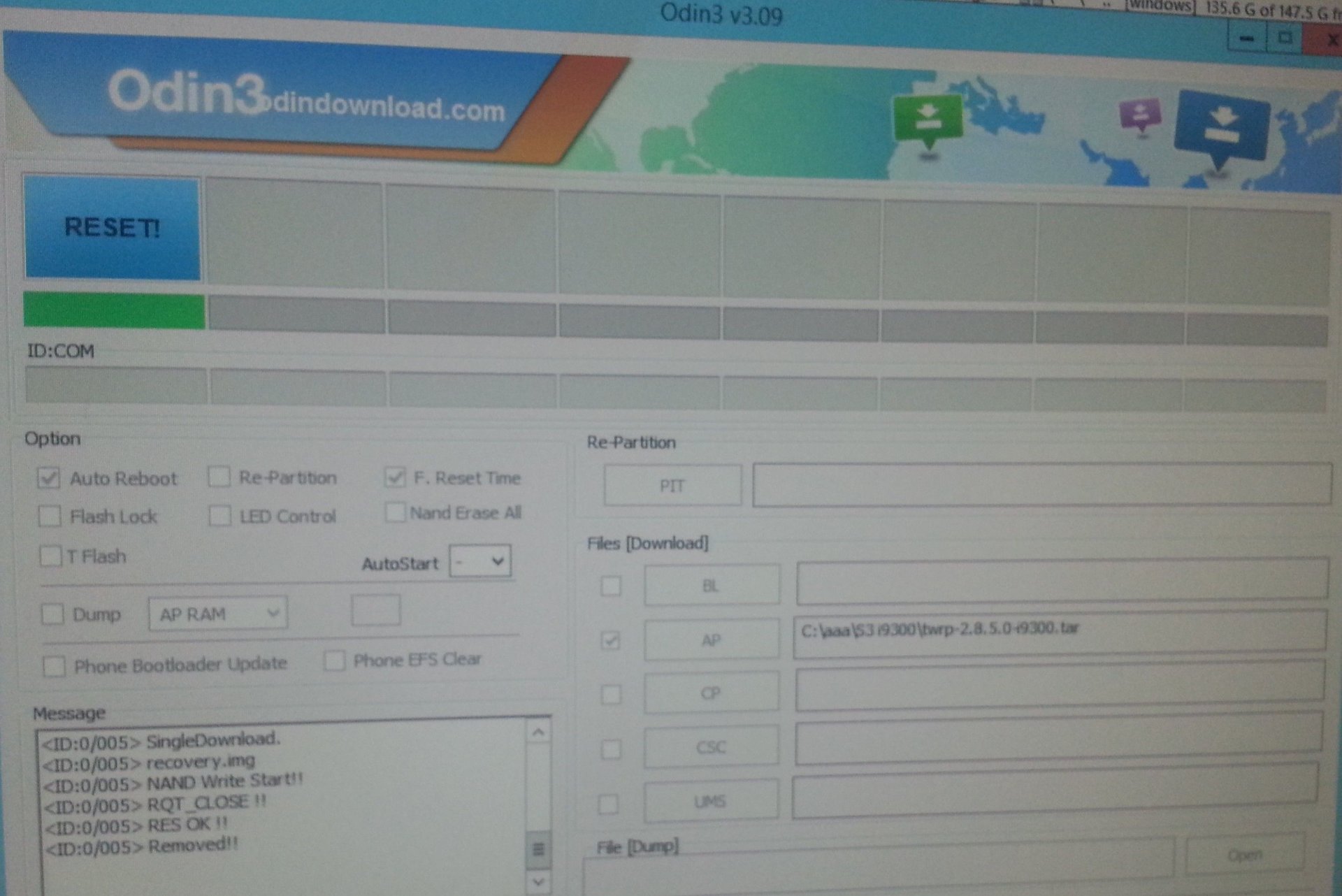Click the RESET! status box
Screen dimensions: 1342x896
(x=113, y=228)
